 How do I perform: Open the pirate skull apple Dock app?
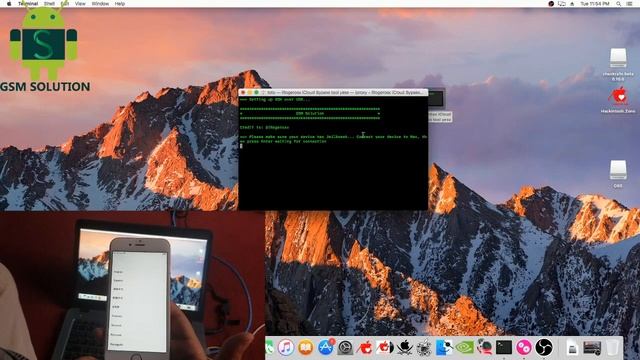pos(404,347)
